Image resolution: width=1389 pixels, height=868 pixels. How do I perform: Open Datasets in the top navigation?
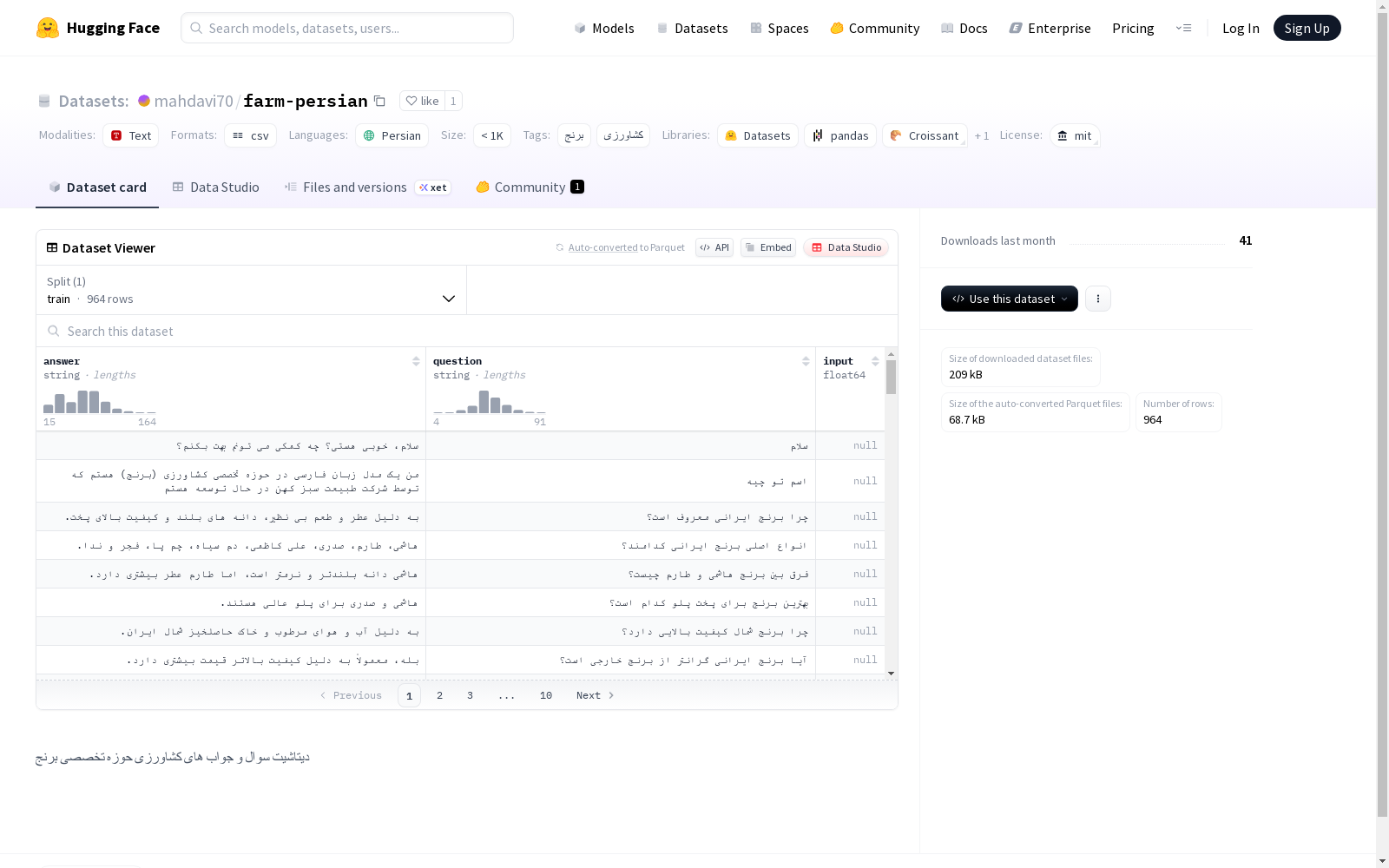692,28
